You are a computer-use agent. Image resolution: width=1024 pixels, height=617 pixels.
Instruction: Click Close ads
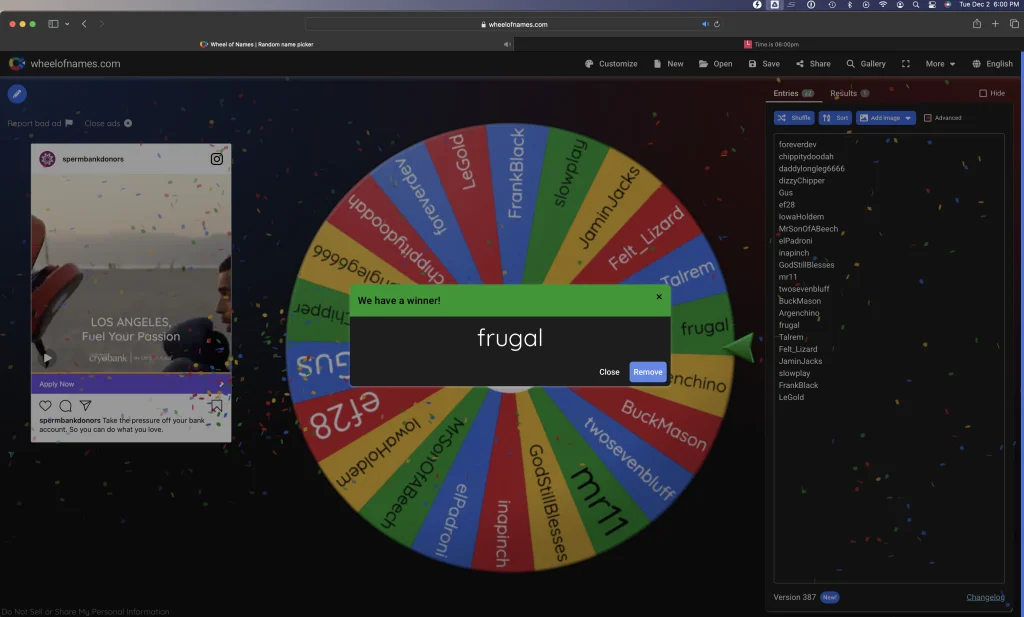click(x=108, y=123)
